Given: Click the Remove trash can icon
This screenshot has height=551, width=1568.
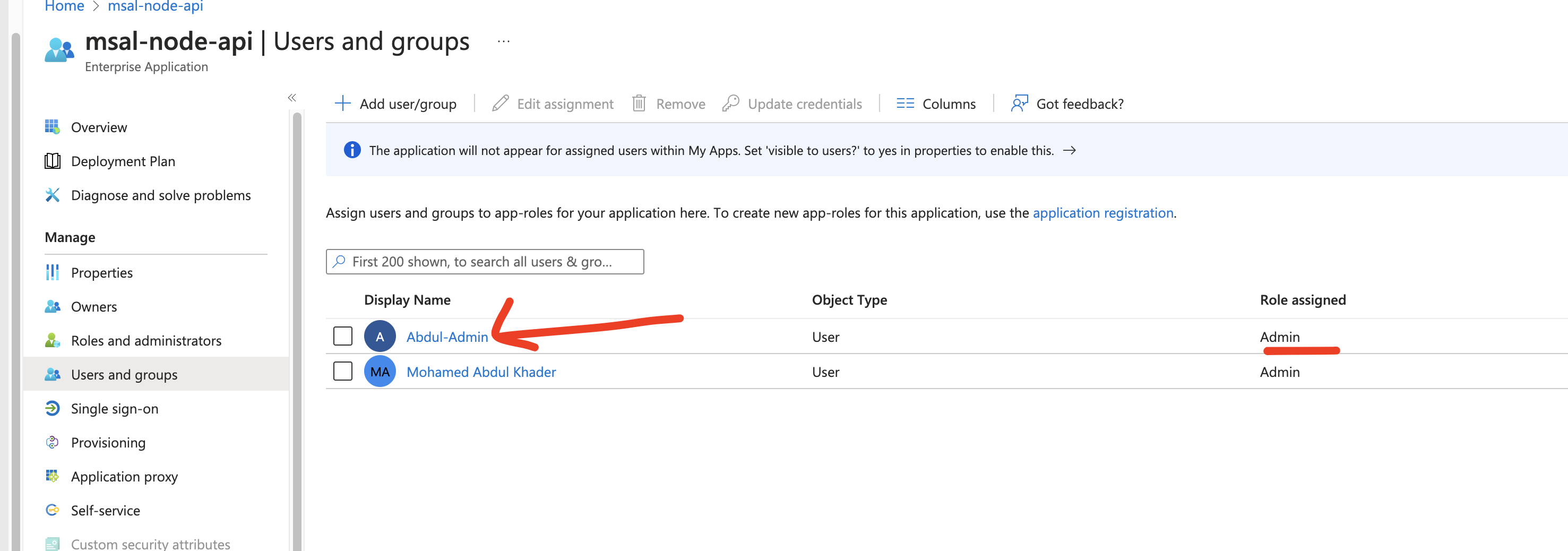Looking at the screenshot, I should 639,104.
